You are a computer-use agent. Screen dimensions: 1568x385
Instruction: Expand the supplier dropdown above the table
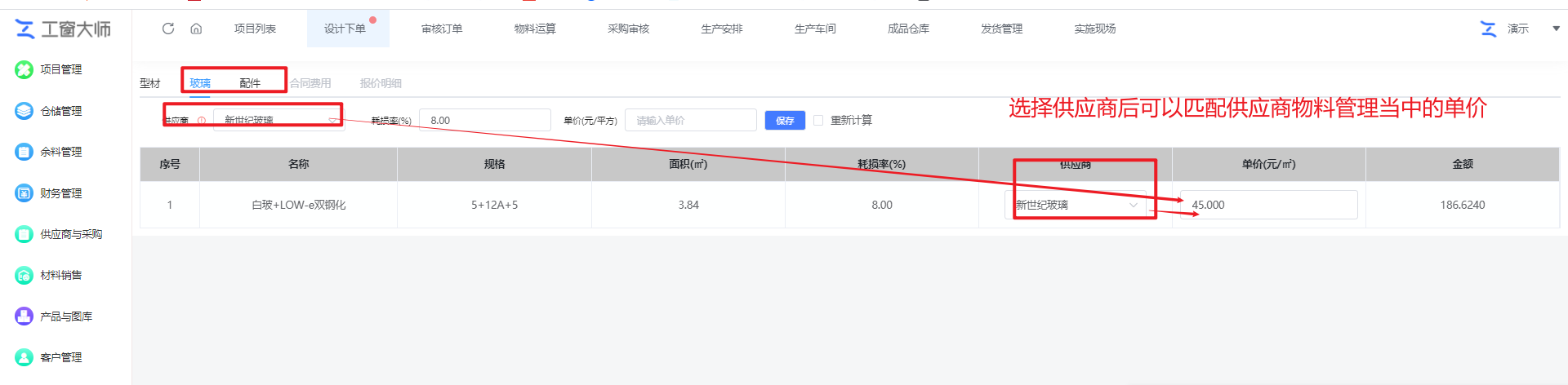tap(278, 120)
